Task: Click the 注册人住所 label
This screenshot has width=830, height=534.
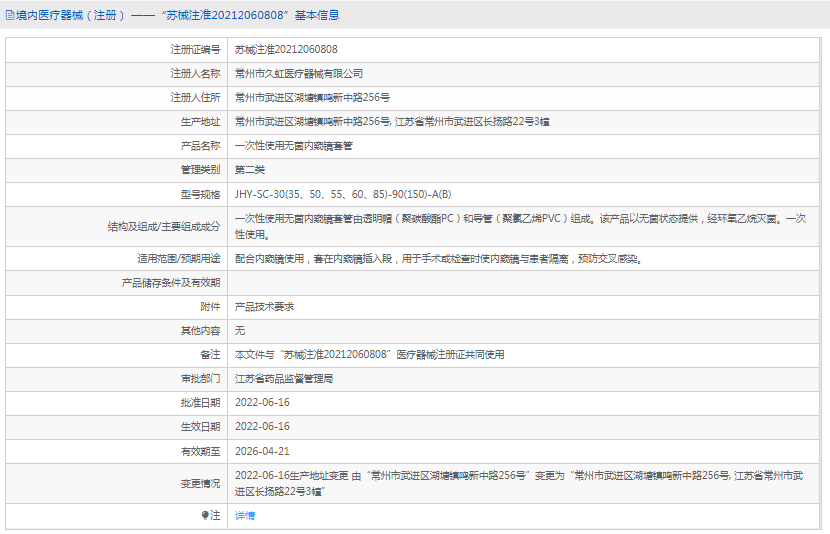Action: tap(195, 97)
